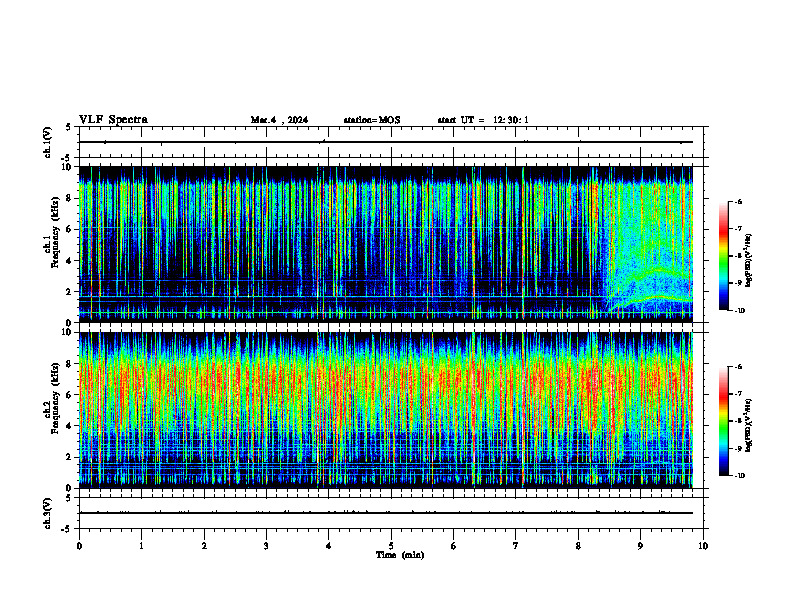Click the time axis tick label "5"
Screen dimensions: 792x612
coord(391,546)
